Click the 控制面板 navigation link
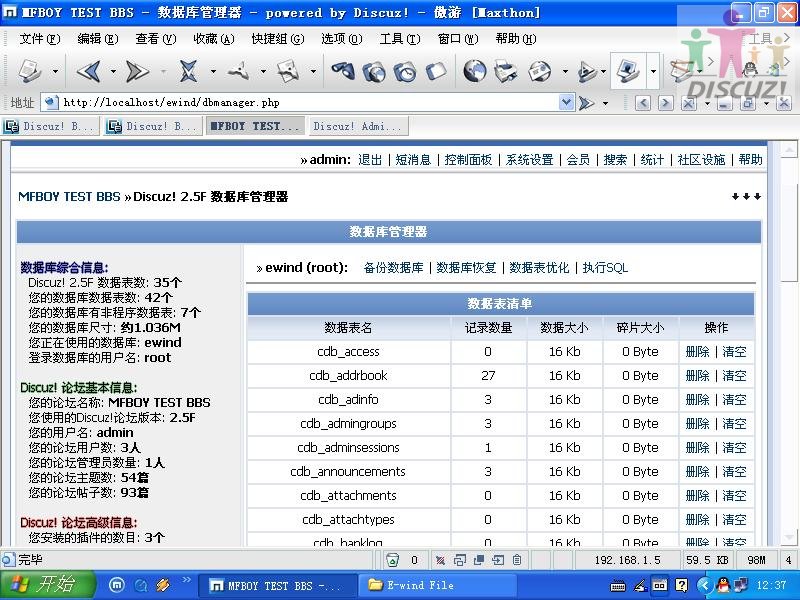Viewport: 800px width, 600px height. 468,160
